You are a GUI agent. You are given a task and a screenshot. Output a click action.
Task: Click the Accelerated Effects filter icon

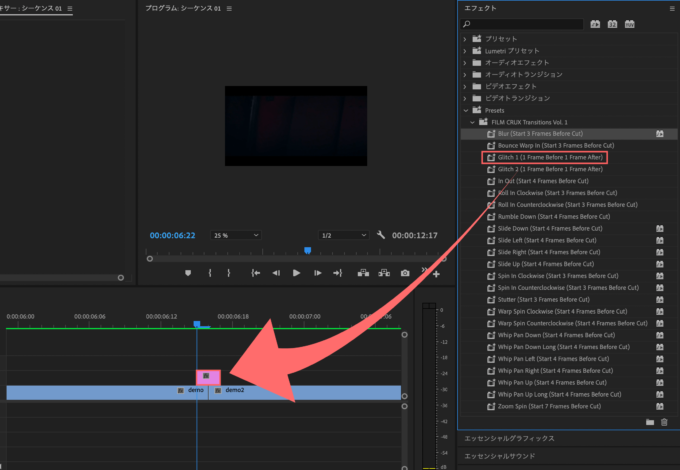595,24
